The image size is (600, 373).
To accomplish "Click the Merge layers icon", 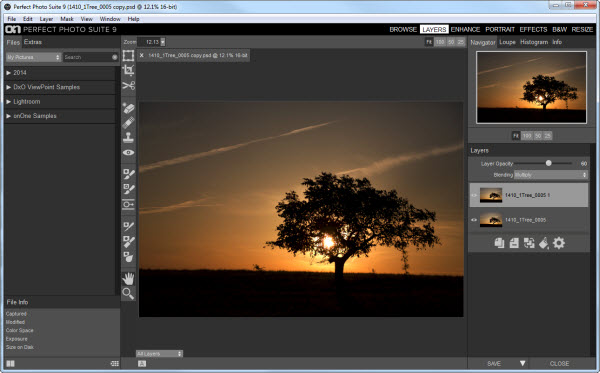I will click(x=529, y=243).
